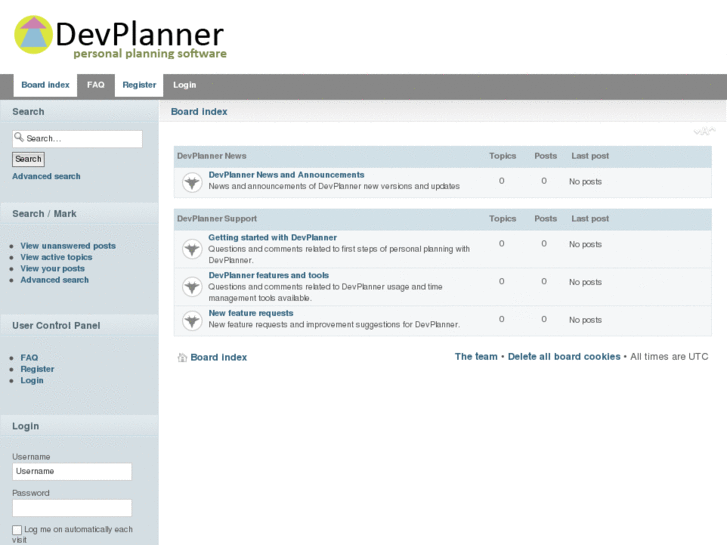Click forum icon beside DevPlanner News and Announcements
Screen dimensions: 727x545
click(191, 182)
